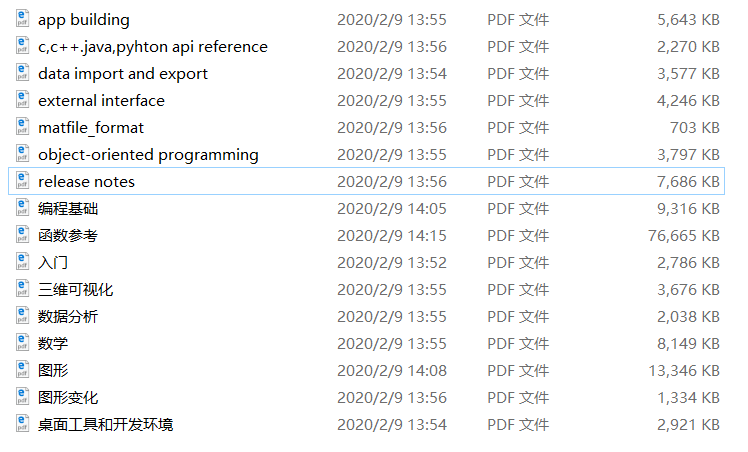This screenshot has height=452, width=748.
Task: Click the PDF icon beside 编程基础
Action: pyautogui.click(x=23, y=208)
